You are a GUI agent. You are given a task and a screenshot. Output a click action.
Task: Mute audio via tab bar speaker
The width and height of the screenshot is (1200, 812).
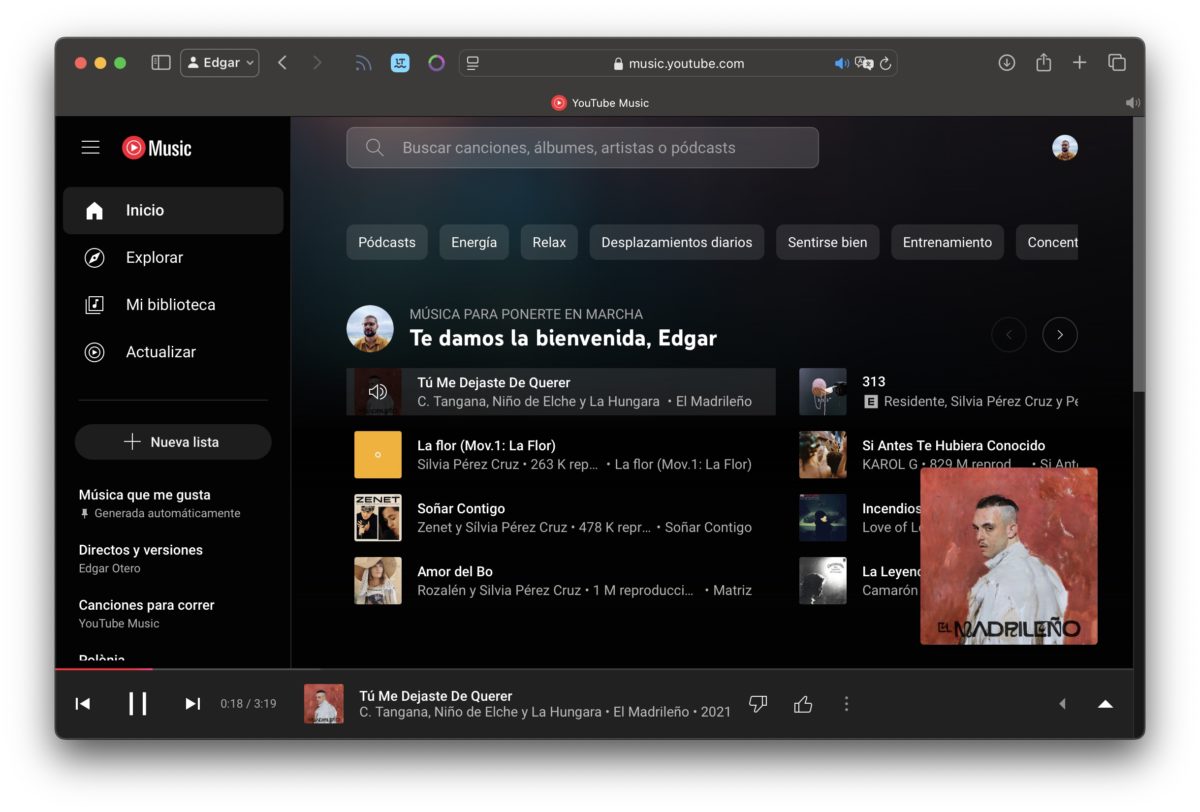[x=1132, y=103]
